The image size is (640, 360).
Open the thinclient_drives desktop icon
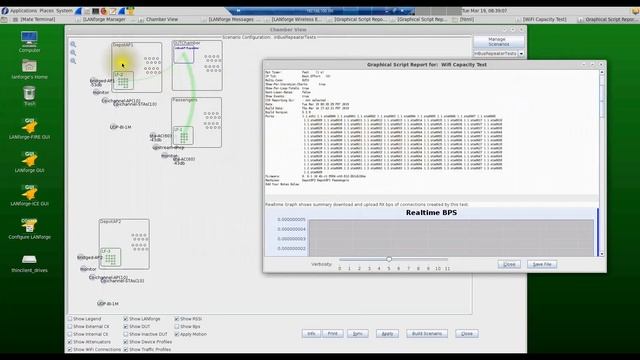29,263
